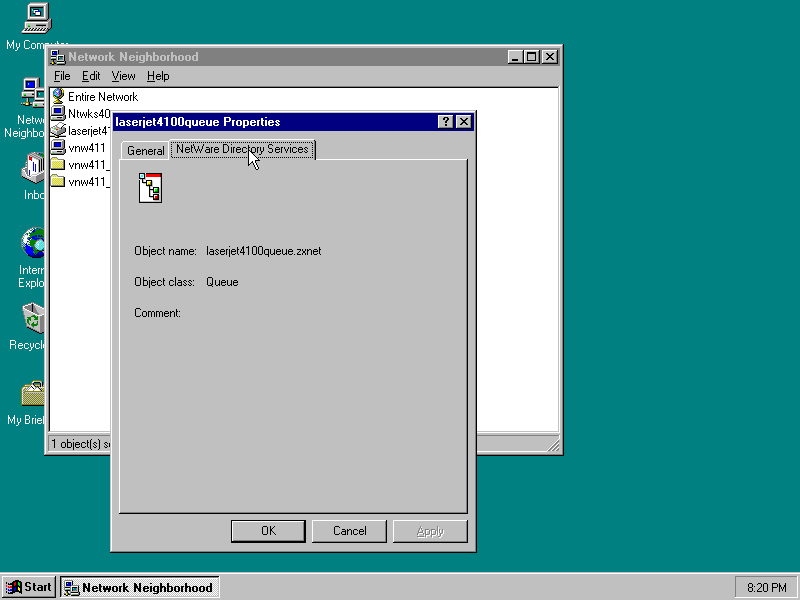The width and height of the screenshot is (800, 600).
Task: Open the File menu in Network Neighborhood
Action: pyautogui.click(x=62, y=76)
